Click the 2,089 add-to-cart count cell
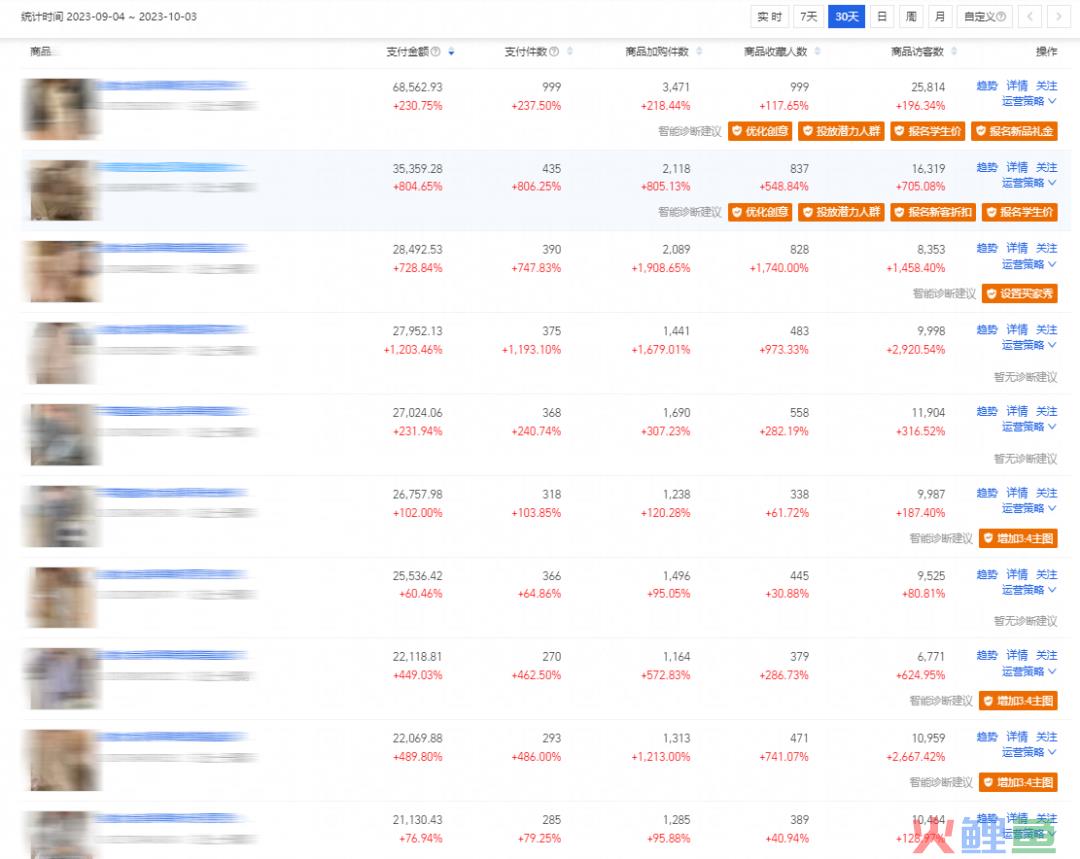The width and height of the screenshot is (1080, 859). coord(676,249)
